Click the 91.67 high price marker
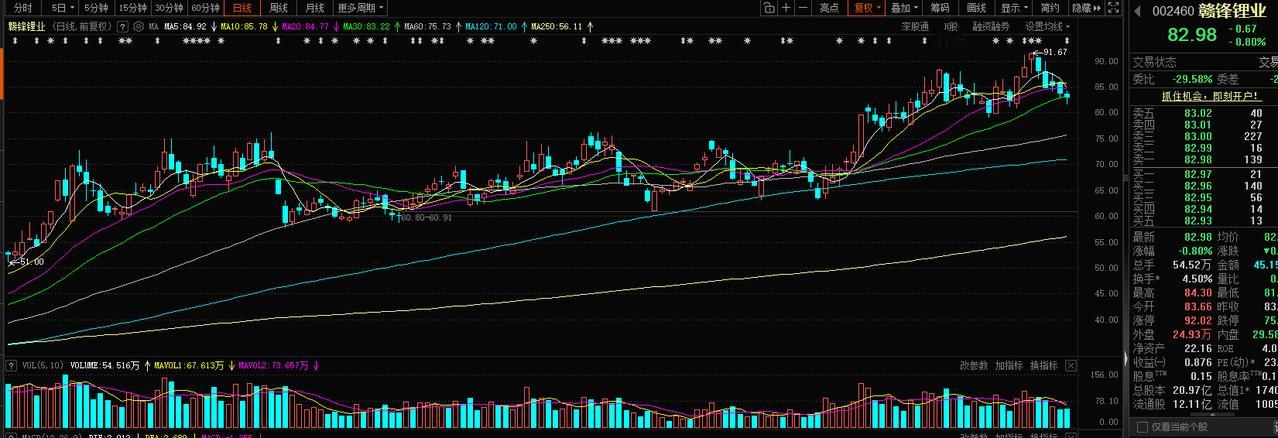The width and height of the screenshot is (1278, 438). (x=1054, y=51)
